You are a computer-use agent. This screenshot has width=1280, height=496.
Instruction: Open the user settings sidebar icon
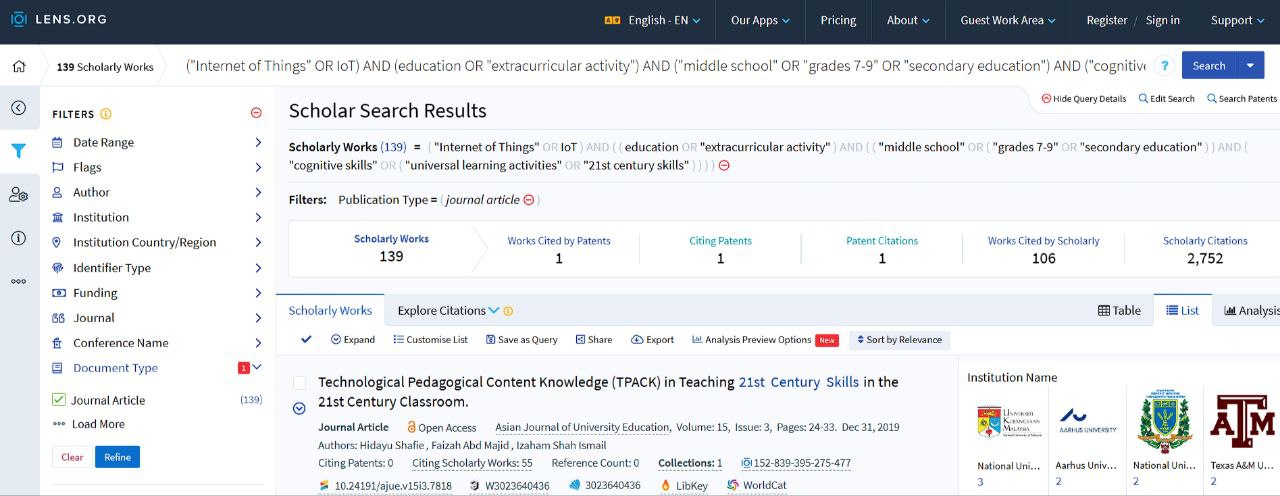click(x=19, y=195)
